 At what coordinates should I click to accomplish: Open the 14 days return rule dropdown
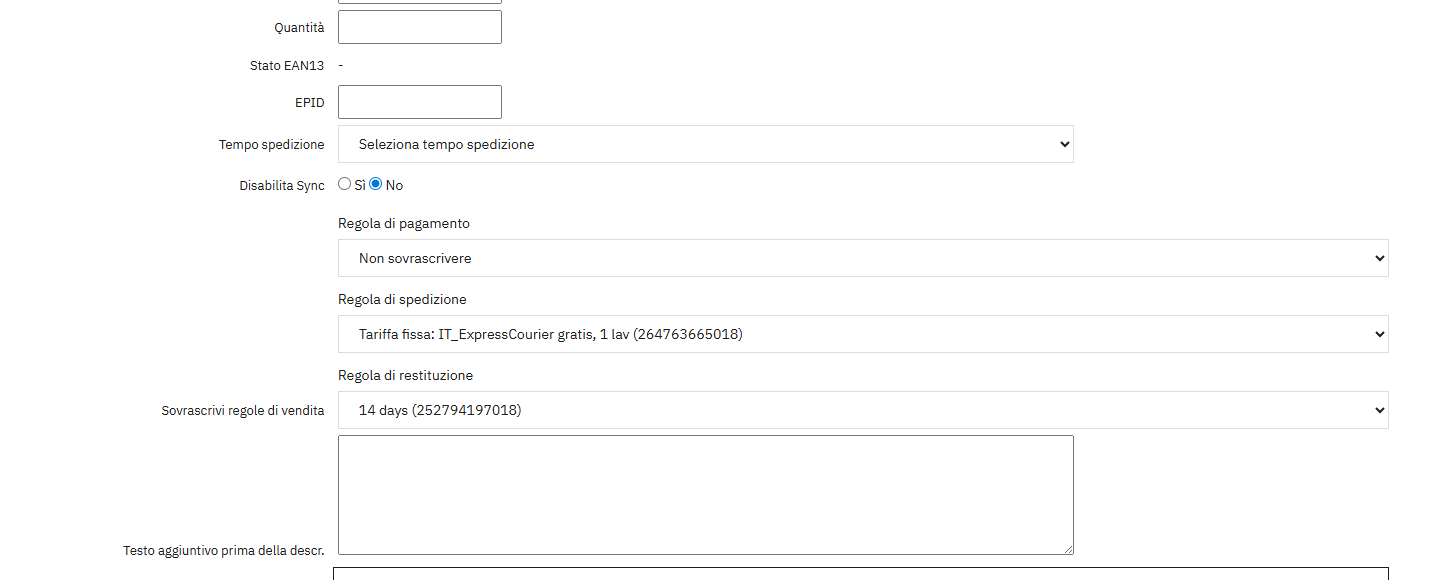click(x=863, y=410)
